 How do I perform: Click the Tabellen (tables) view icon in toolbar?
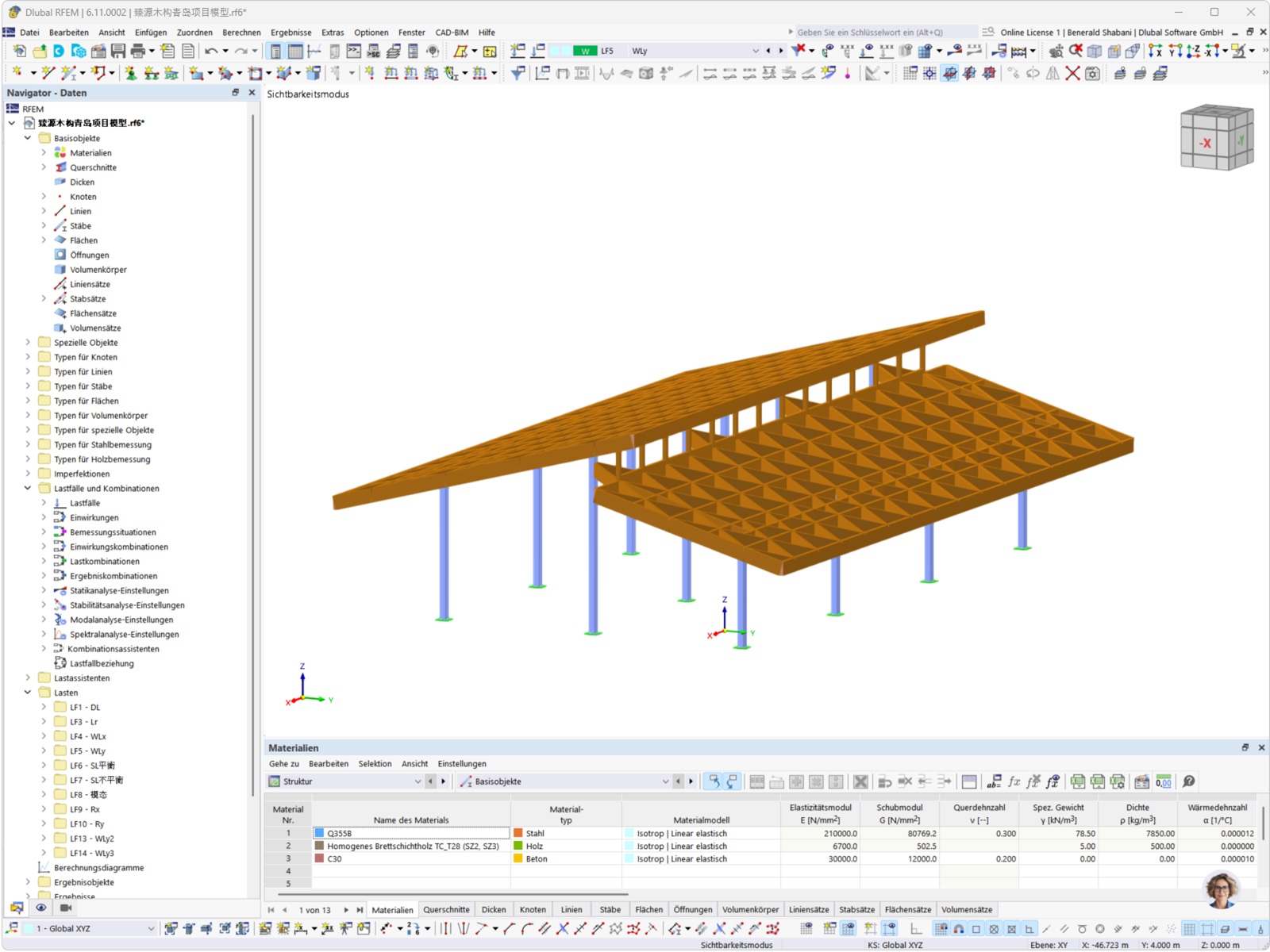pyautogui.click(x=294, y=50)
